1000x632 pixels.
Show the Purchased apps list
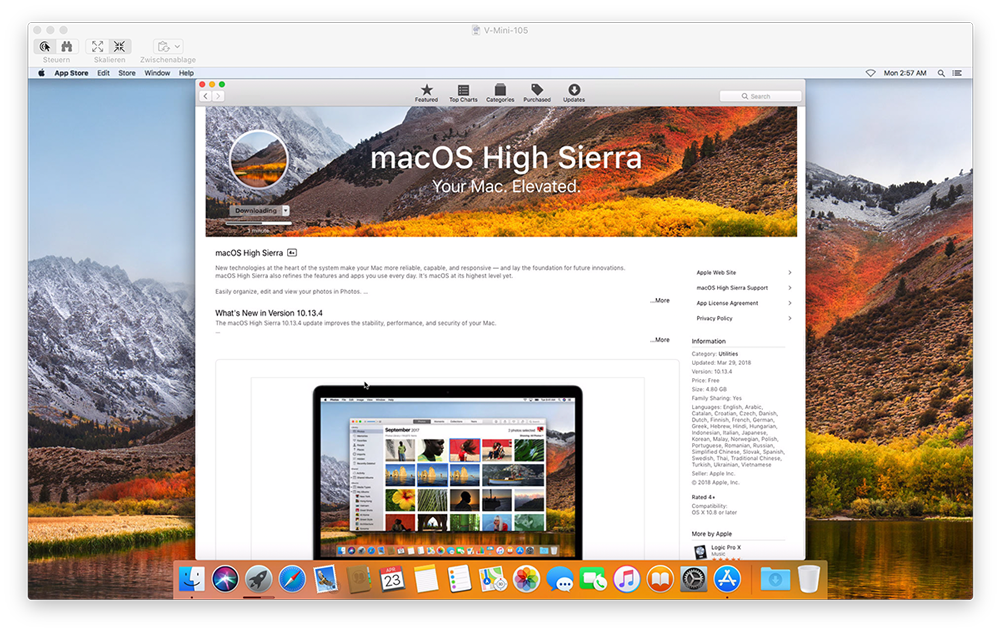pos(537,93)
